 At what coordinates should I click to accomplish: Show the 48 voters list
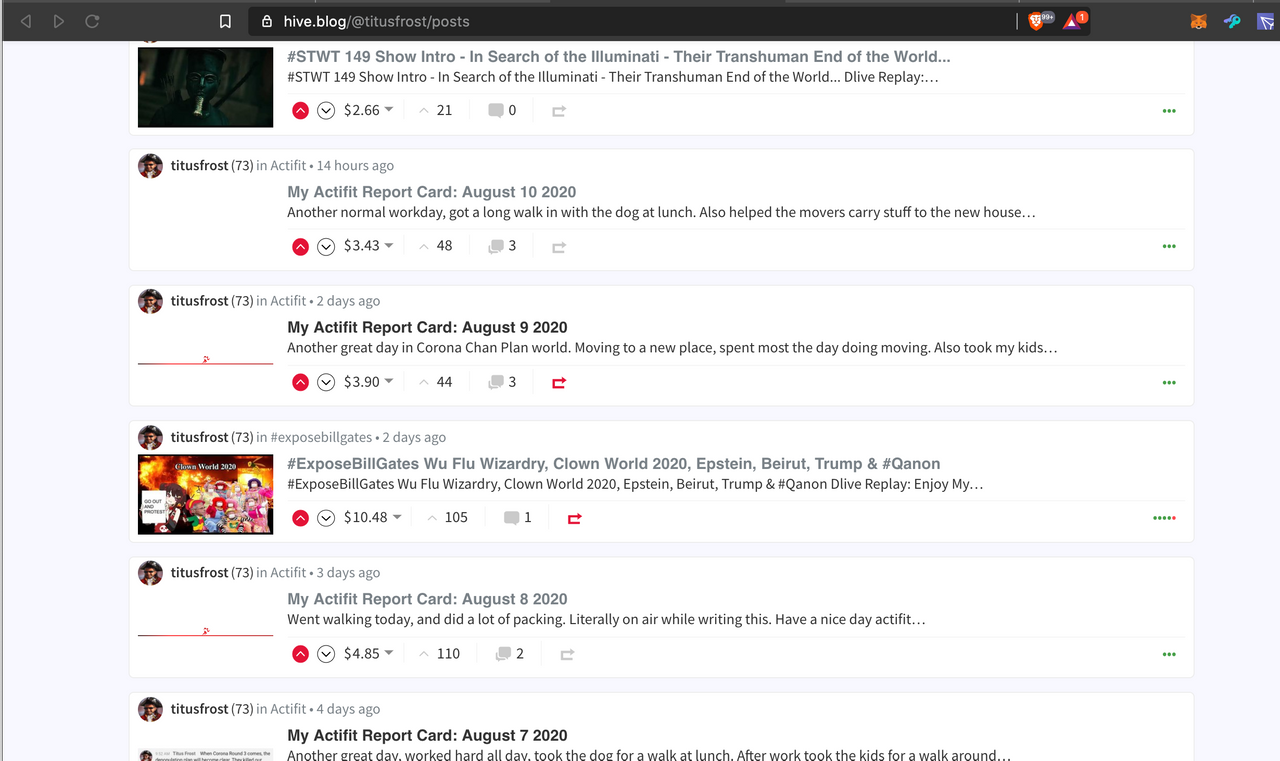[436, 246]
